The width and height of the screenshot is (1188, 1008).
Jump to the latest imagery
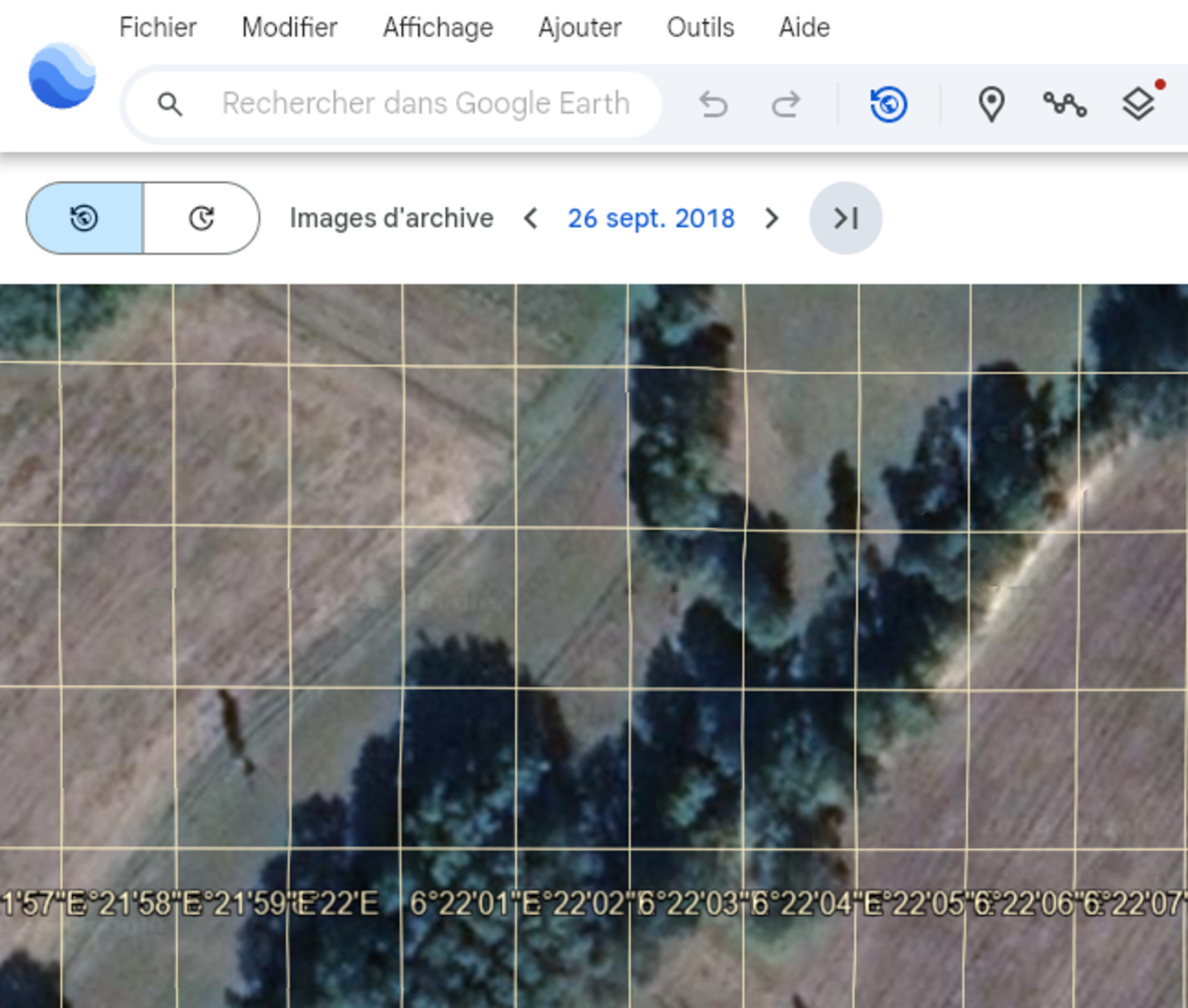click(x=846, y=218)
